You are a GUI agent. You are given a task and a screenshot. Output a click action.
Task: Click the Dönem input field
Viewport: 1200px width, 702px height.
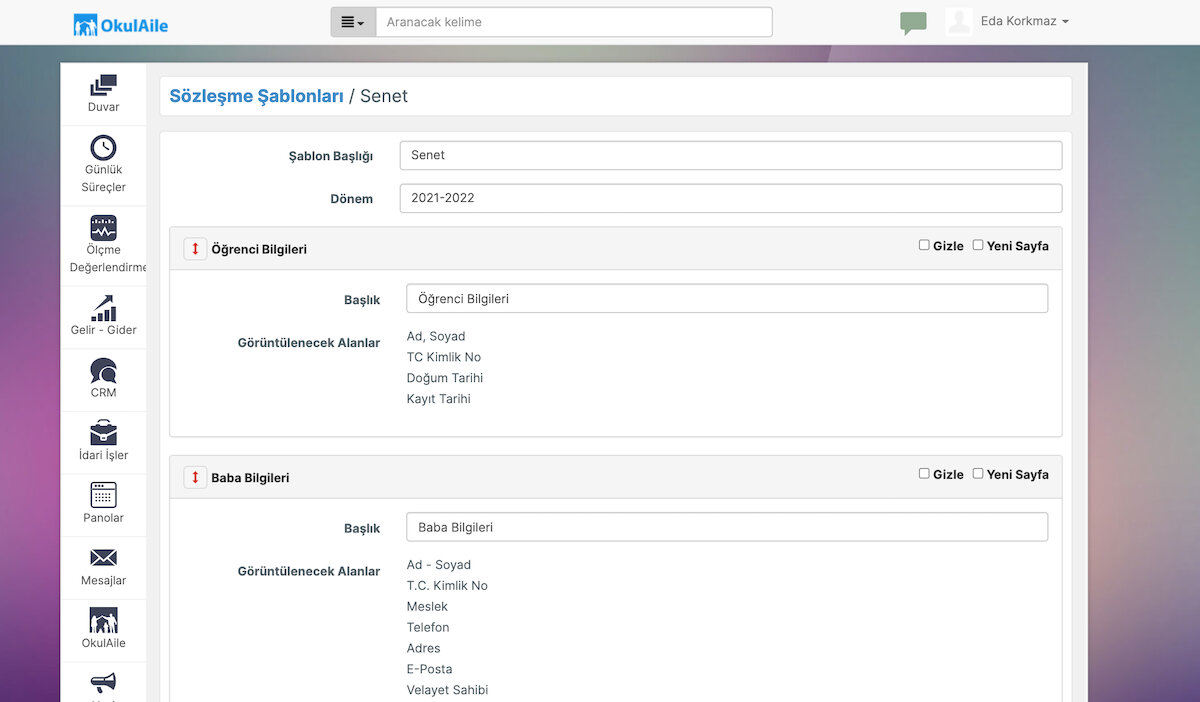731,198
